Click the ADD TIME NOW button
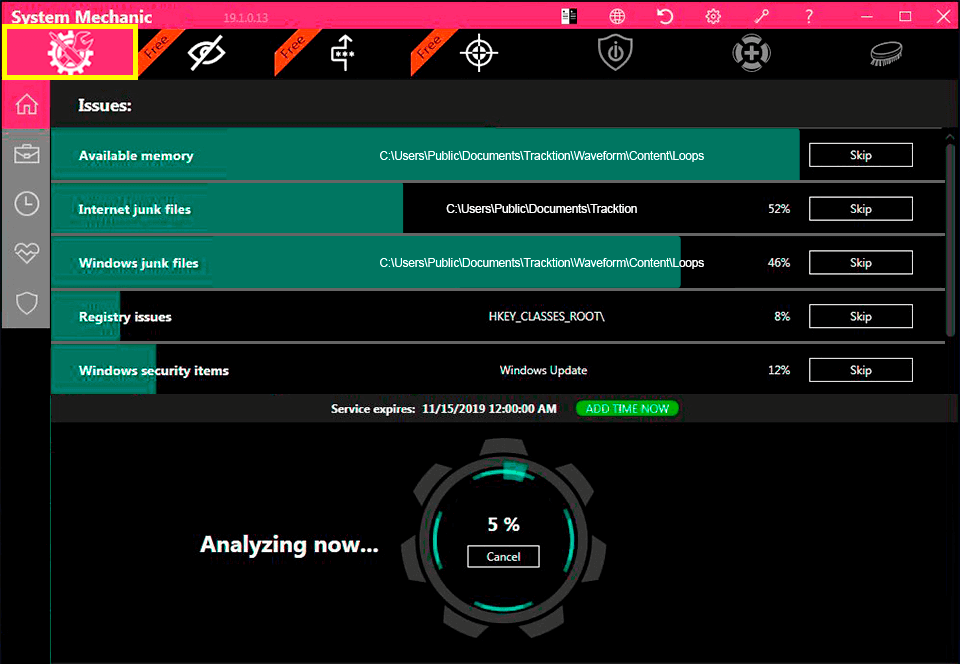960x664 pixels. [627, 408]
